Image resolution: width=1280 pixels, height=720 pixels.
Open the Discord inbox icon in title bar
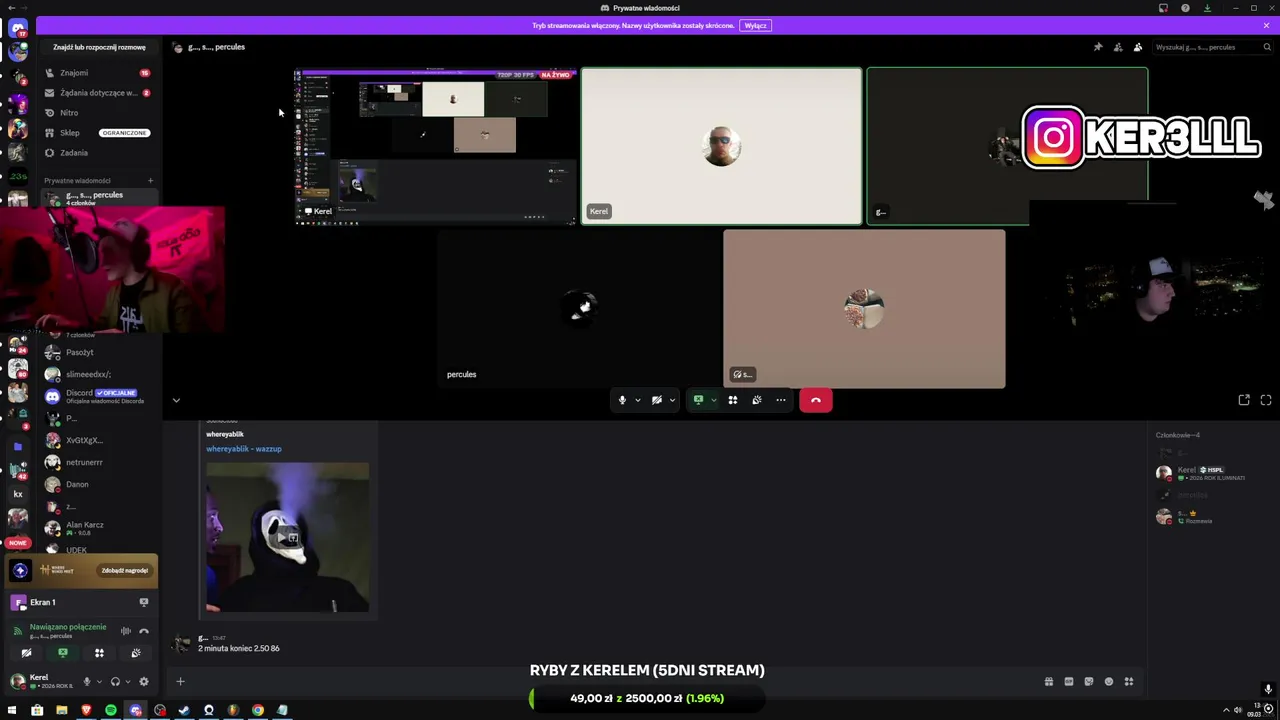1163,8
